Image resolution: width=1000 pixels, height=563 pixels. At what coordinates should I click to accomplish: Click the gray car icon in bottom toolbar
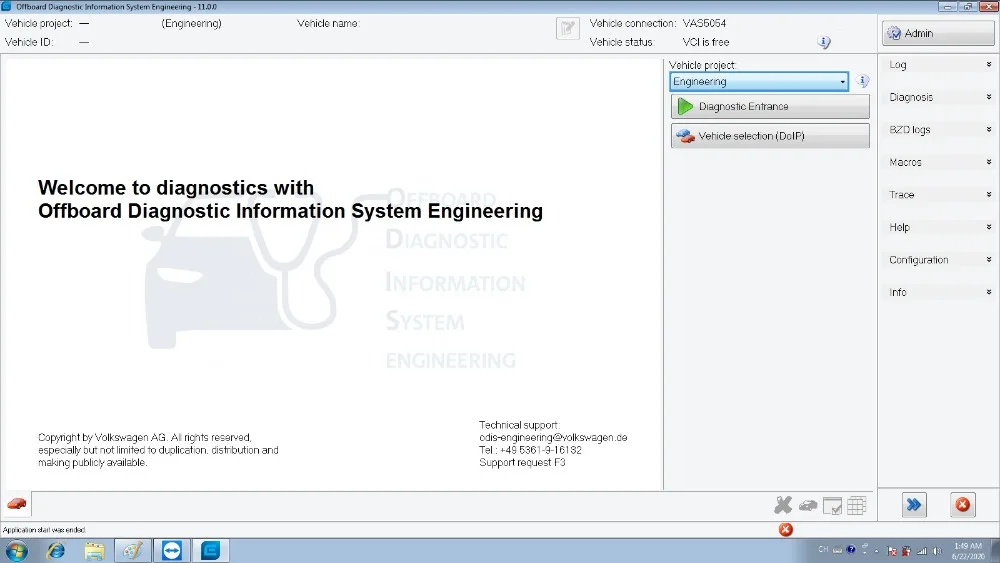[x=808, y=506]
